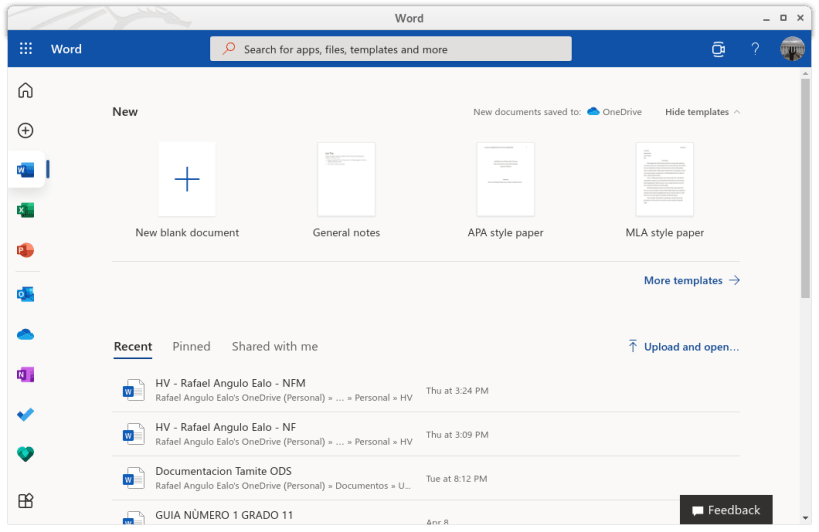Viewport: 819px width, 532px height.
Task: Open Help question mark icon
Action: coord(755,49)
